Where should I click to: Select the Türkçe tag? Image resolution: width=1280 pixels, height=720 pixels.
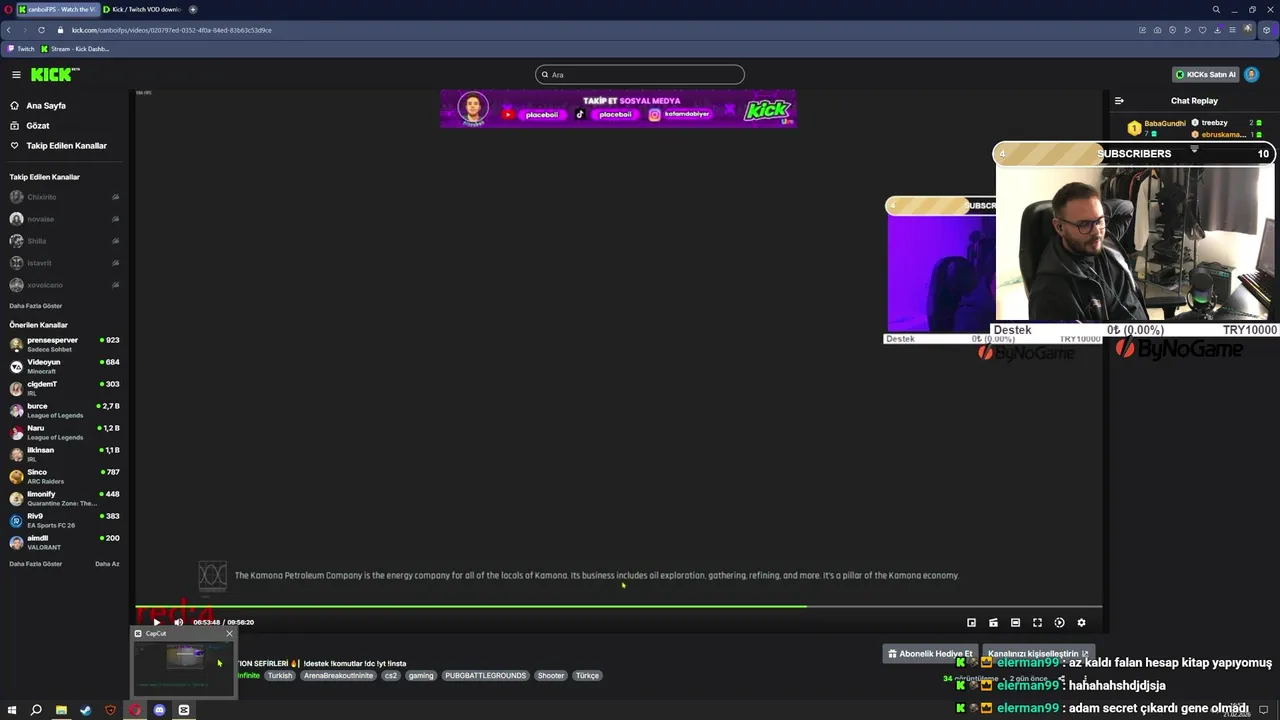587,675
